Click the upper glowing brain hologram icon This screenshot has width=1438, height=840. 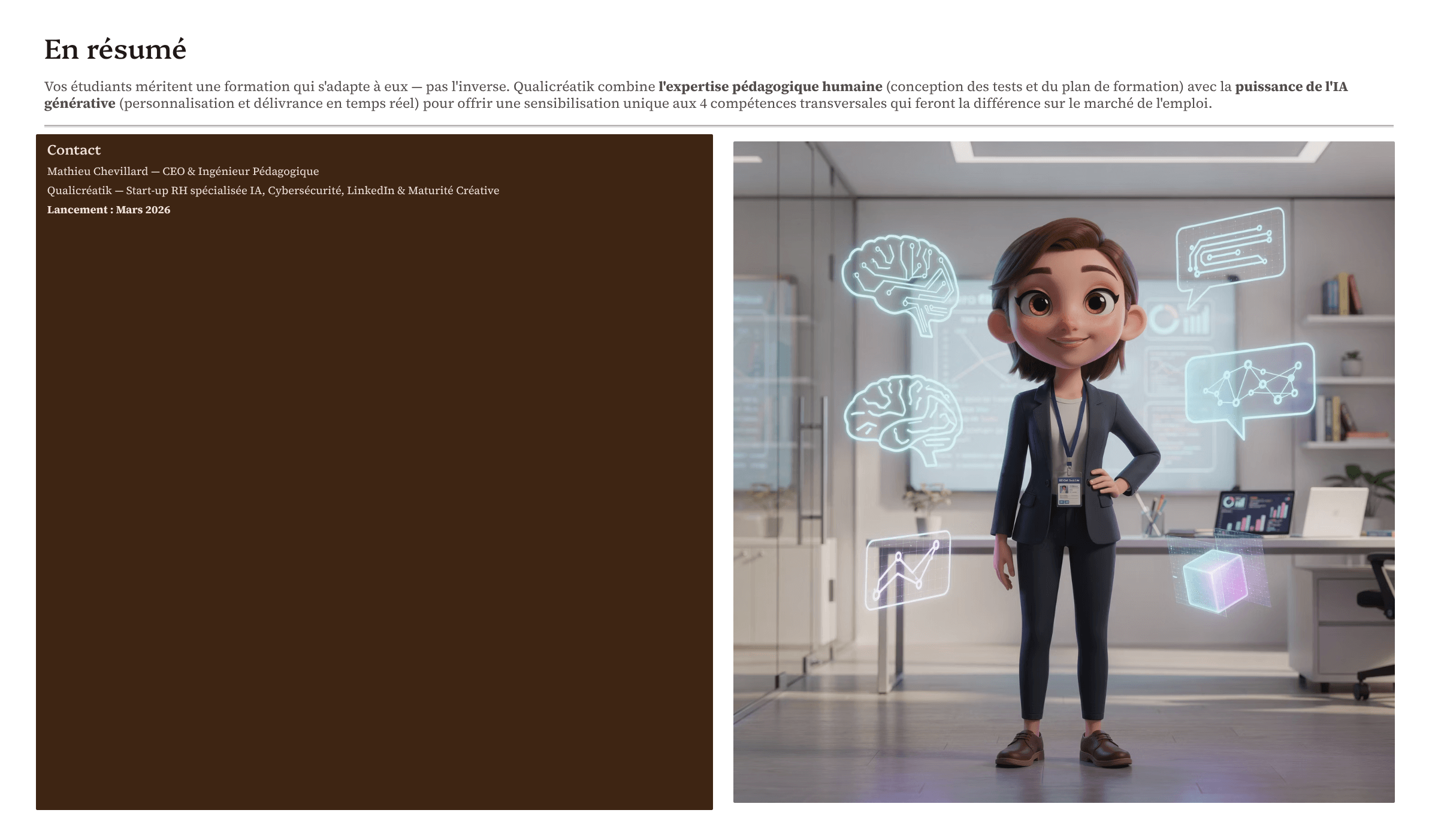[x=899, y=282]
